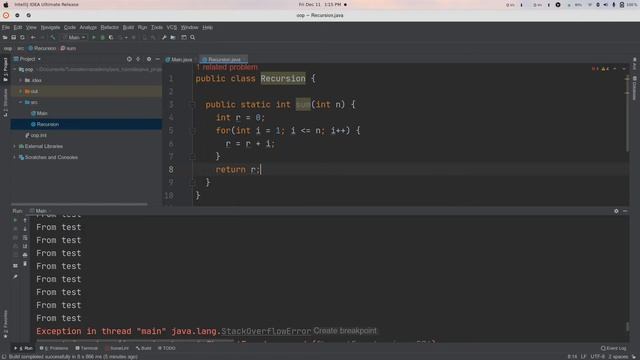
Task: Open the Analyze menu
Action: click(88, 27)
